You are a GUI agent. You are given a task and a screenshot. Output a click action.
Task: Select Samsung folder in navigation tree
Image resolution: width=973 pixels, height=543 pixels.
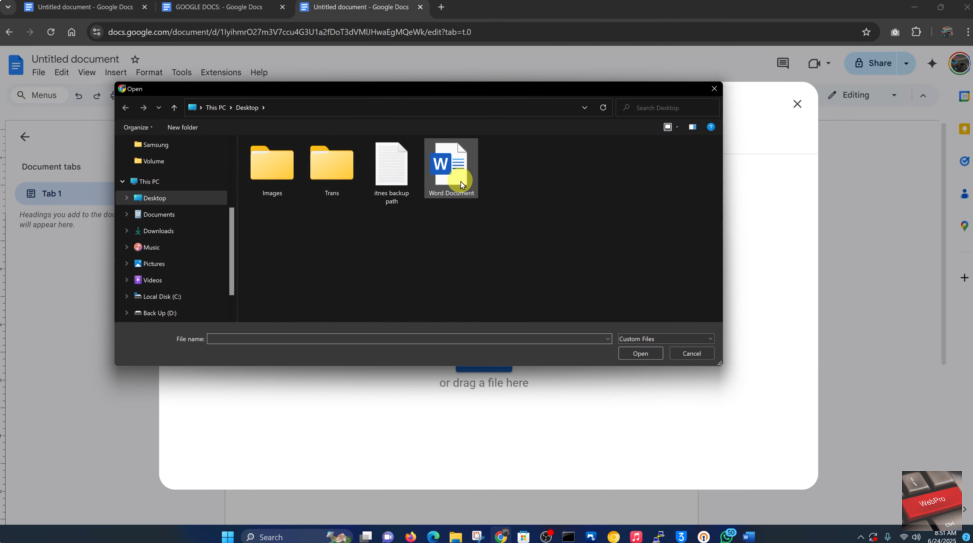[151, 145]
